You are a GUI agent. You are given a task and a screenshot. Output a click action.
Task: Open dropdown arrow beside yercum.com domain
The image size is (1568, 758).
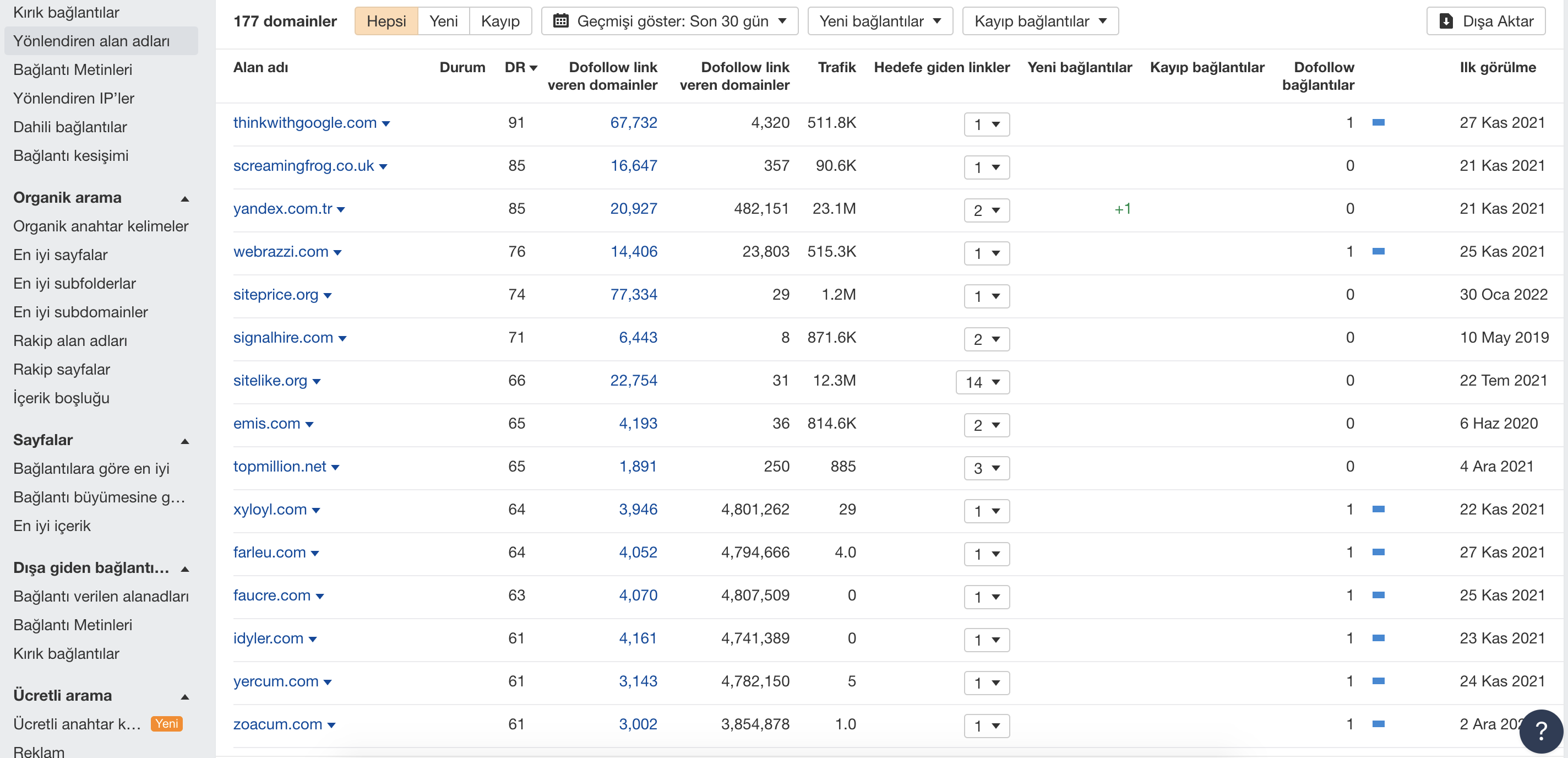click(328, 683)
